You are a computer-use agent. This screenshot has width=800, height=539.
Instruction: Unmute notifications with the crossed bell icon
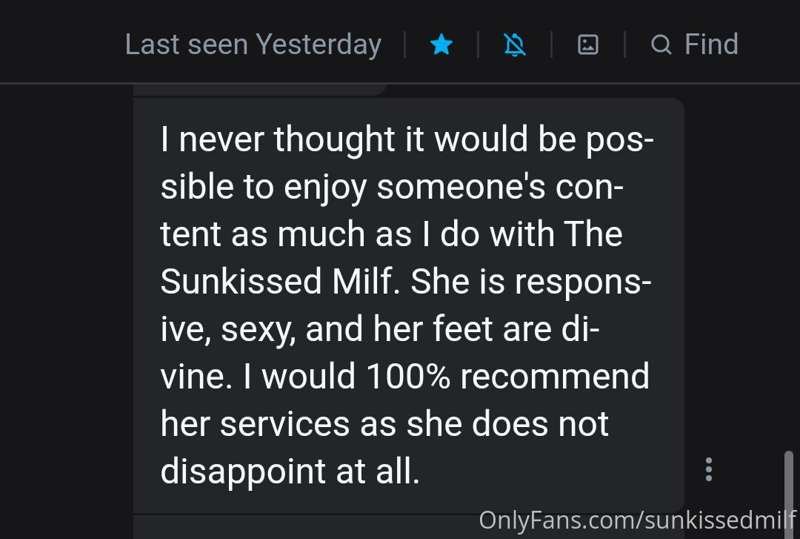click(x=514, y=44)
